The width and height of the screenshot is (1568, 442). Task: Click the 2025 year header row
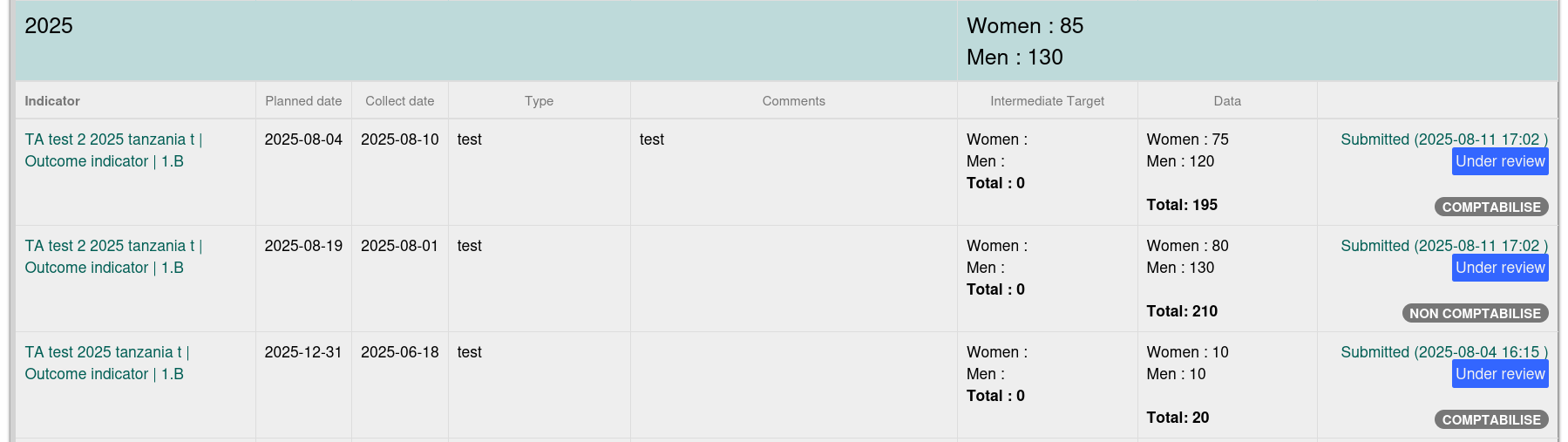pos(786,41)
